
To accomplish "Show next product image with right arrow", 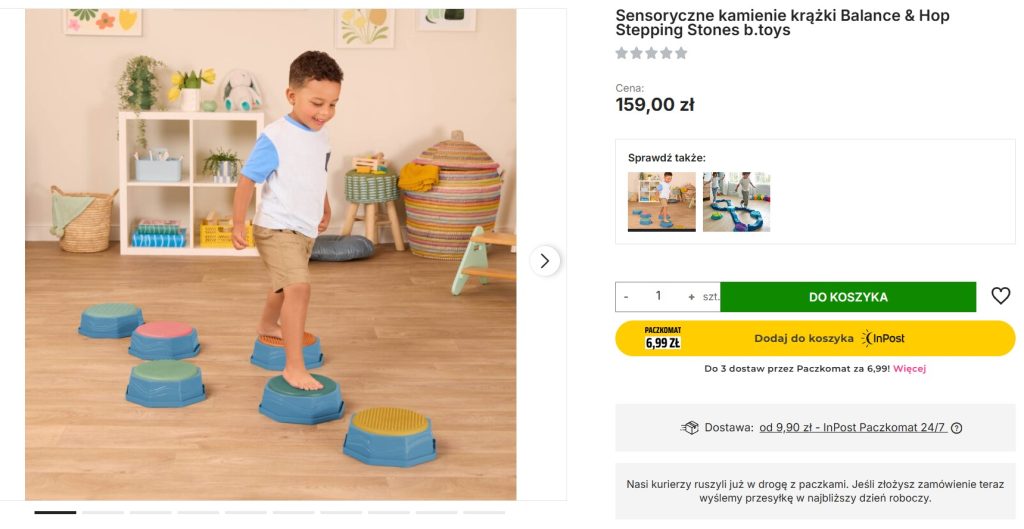I will coord(544,261).
